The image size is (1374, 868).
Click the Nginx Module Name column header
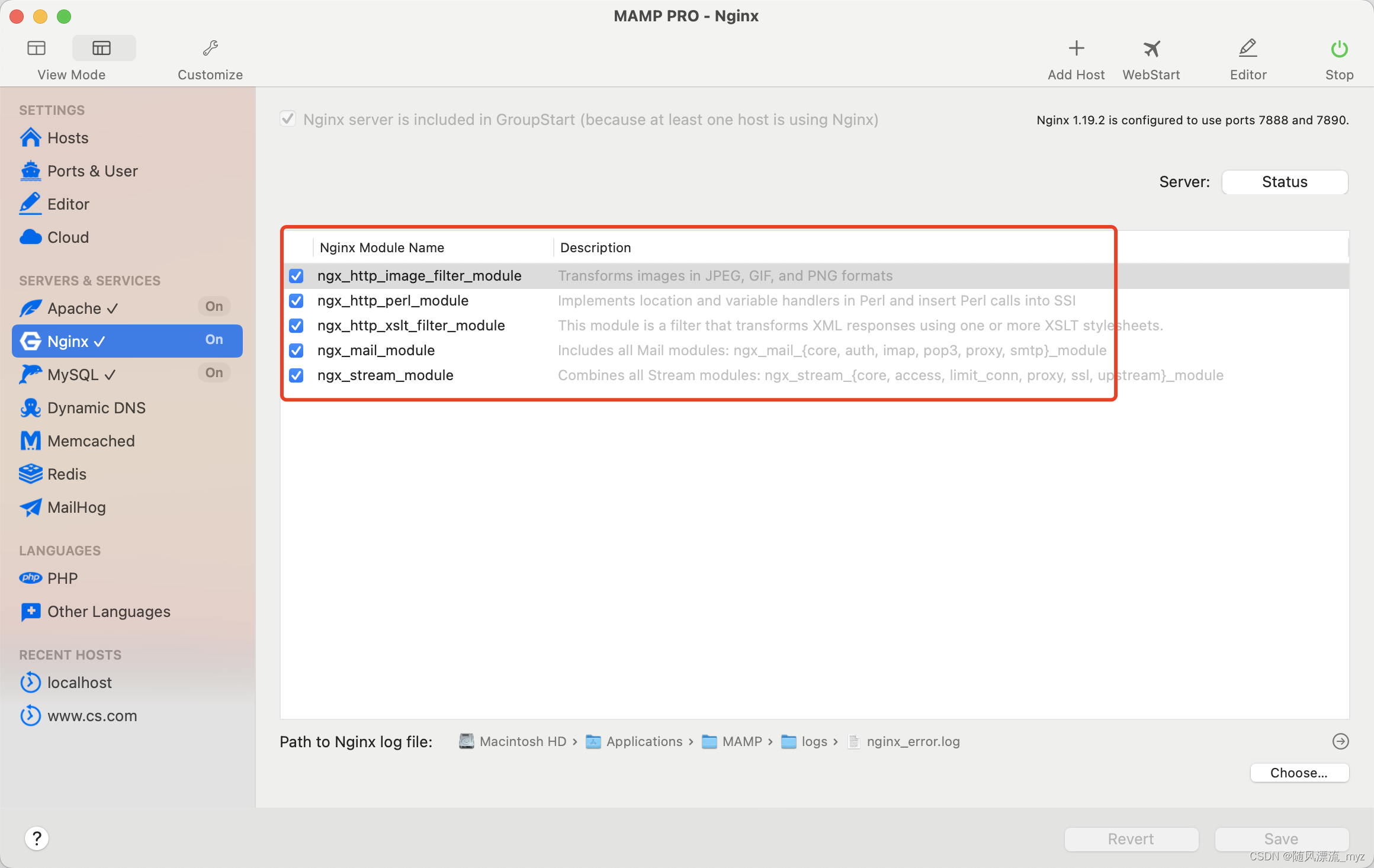click(x=382, y=247)
